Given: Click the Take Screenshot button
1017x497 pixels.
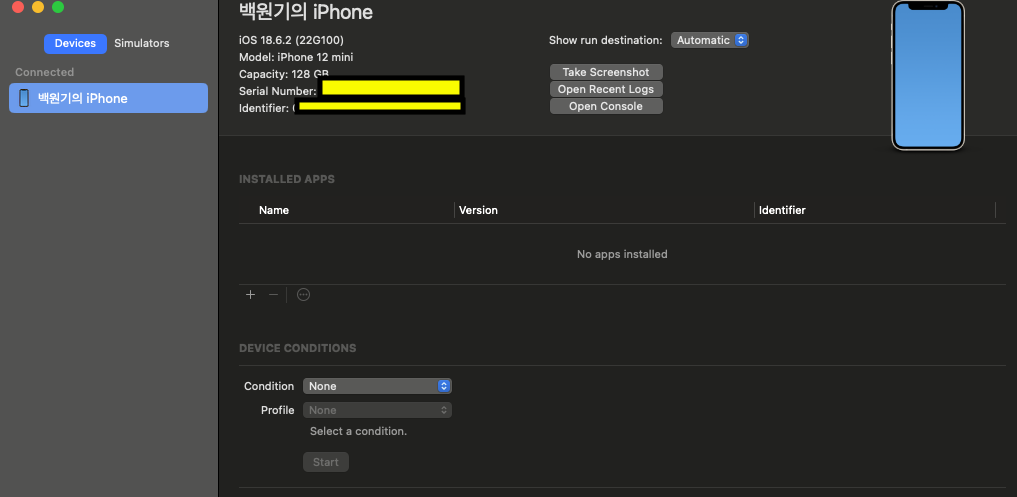Looking at the screenshot, I should (606, 72).
